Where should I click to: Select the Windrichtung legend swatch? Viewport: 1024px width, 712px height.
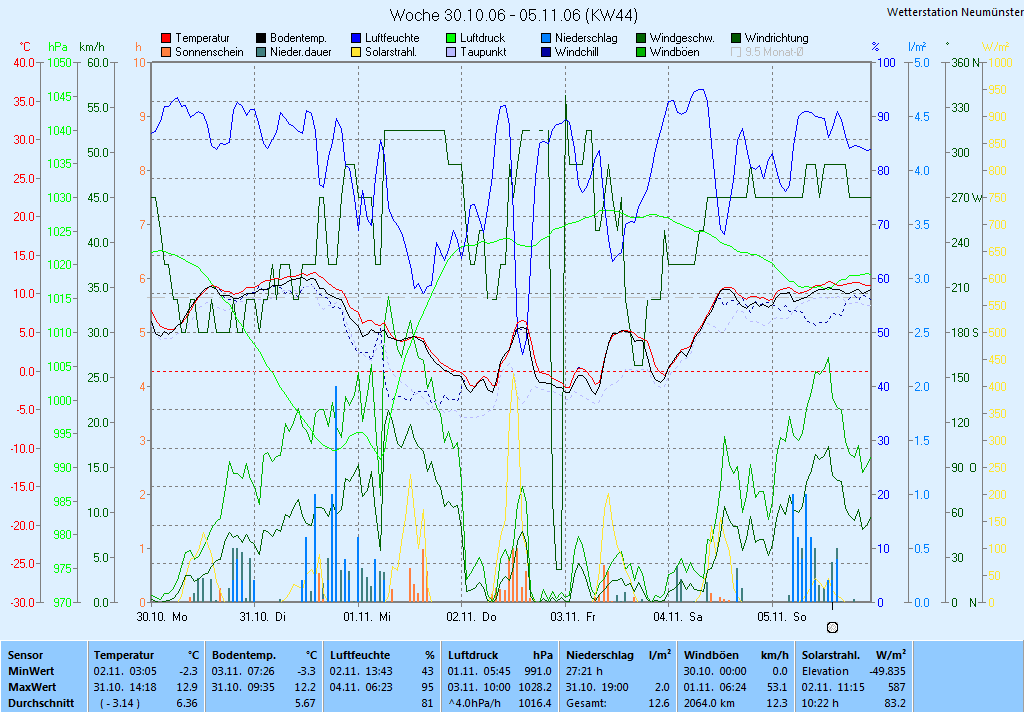click(x=736, y=39)
